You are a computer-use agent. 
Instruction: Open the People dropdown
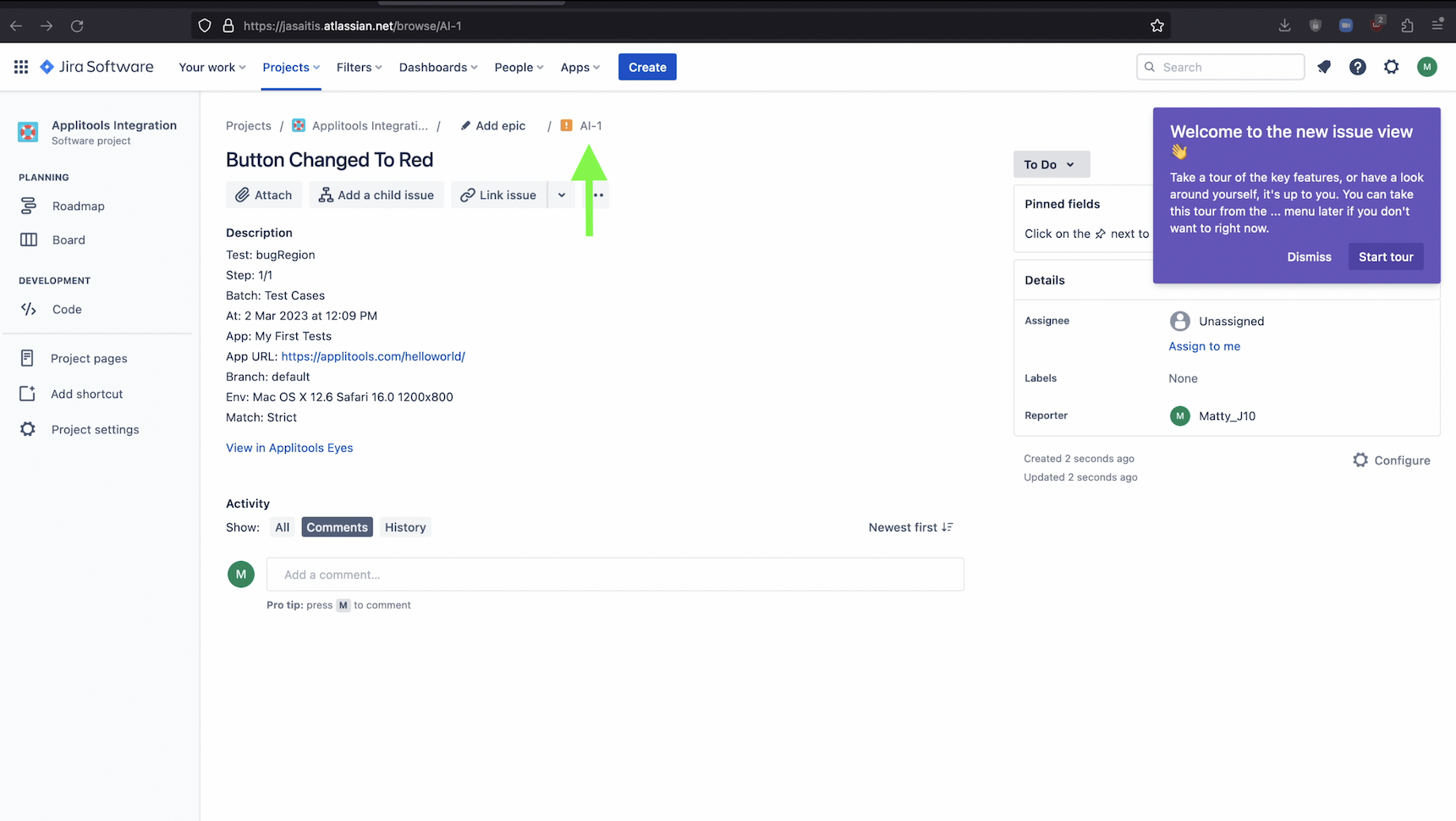click(519, 67)
